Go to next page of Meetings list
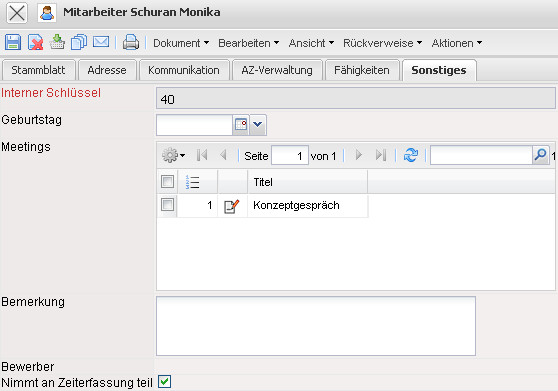 358,155
